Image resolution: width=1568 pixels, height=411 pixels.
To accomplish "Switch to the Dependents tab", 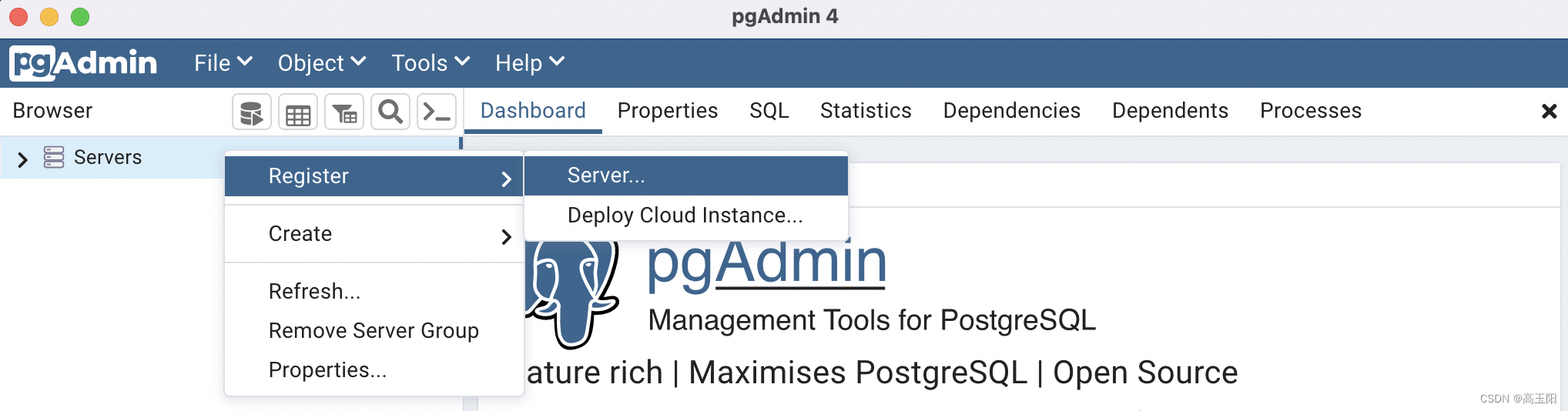I will point(1170,111).
